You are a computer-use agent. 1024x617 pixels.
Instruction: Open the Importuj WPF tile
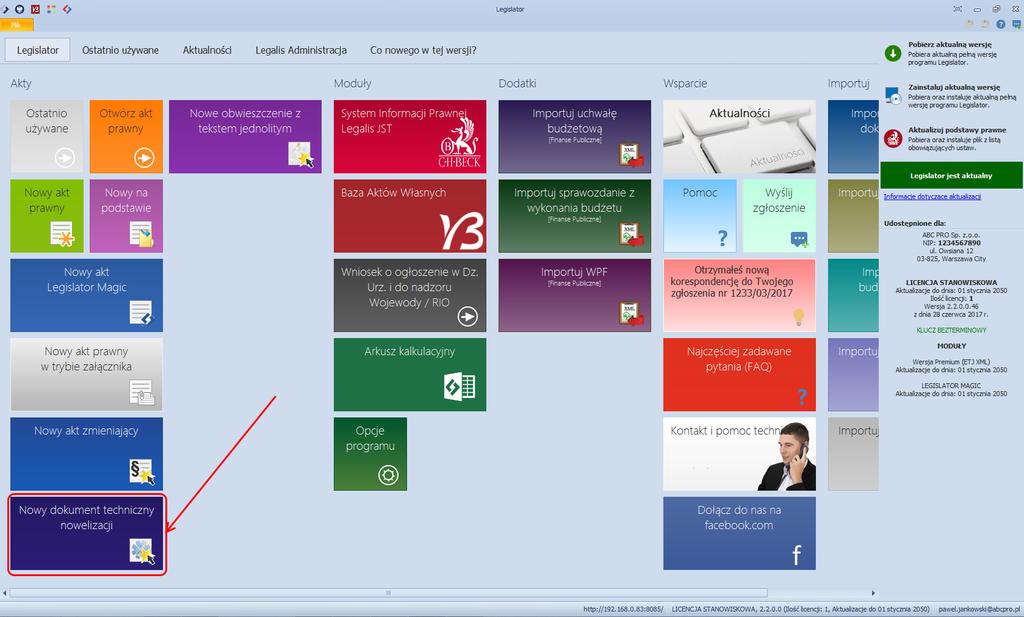point(575,295)
